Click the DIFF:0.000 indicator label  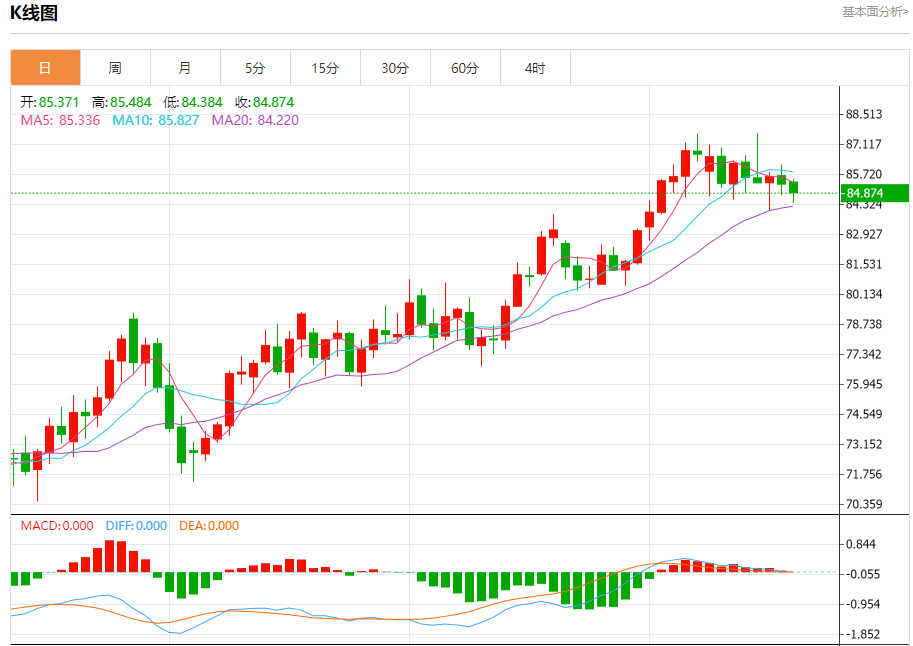[x=136, y=526]
